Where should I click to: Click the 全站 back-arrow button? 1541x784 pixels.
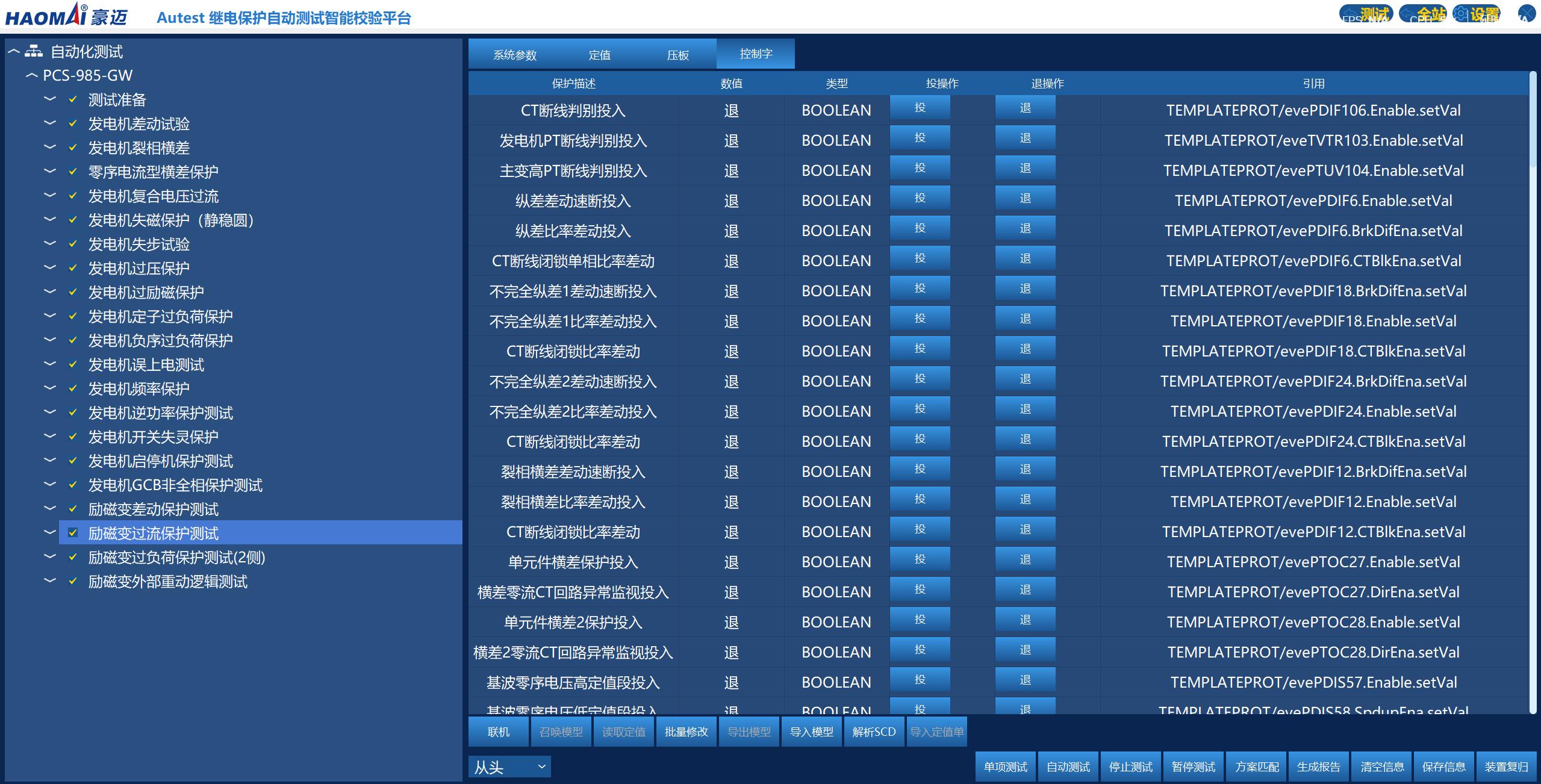1424,14
